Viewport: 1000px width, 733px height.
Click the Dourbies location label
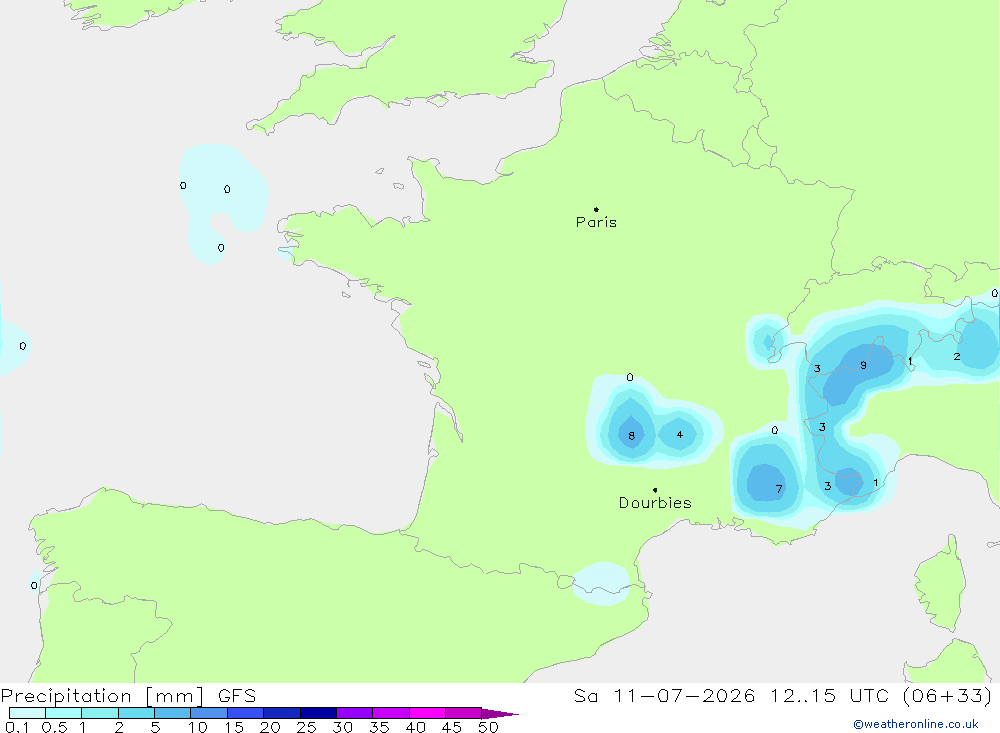(655, 503)
